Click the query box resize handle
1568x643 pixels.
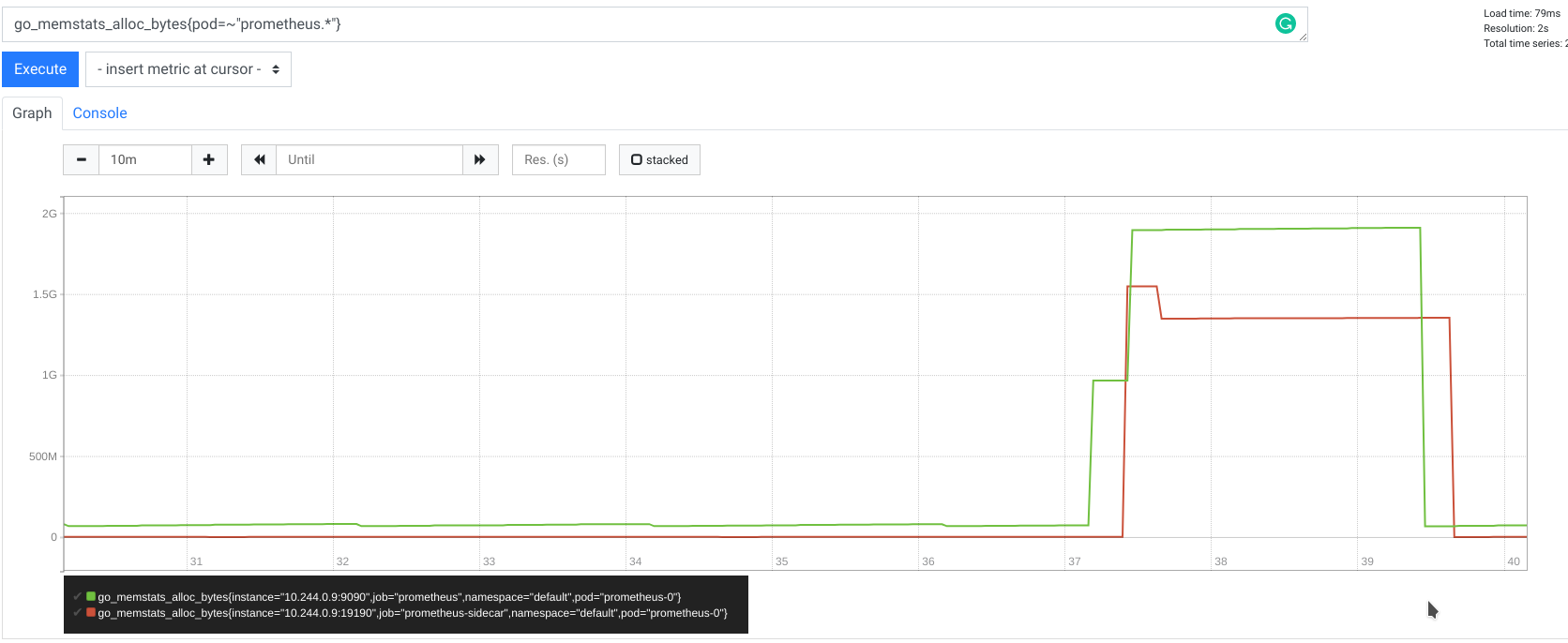[x=1303, y=37]
